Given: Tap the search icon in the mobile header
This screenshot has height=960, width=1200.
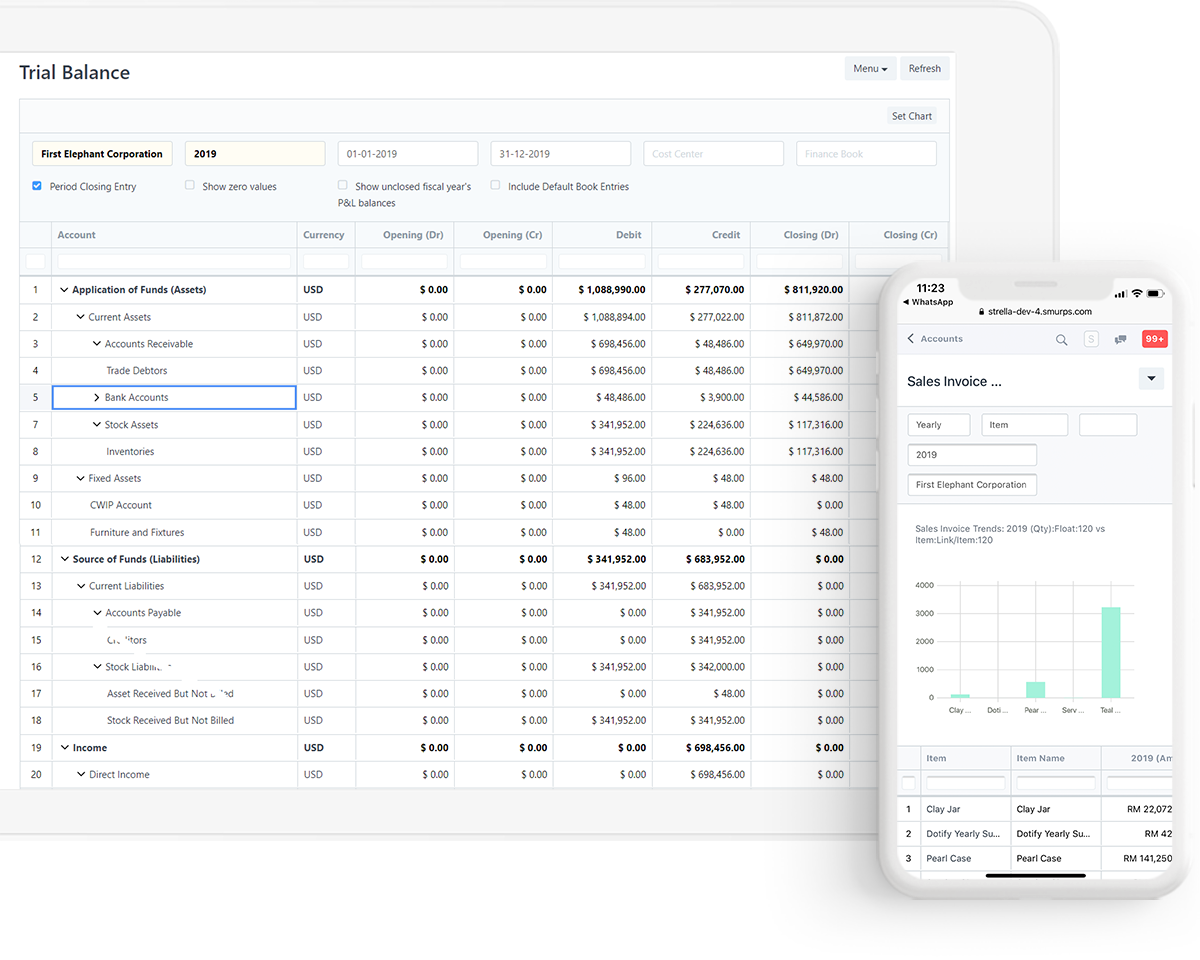Looking at the screenshot, I should tap(1061, 339).
